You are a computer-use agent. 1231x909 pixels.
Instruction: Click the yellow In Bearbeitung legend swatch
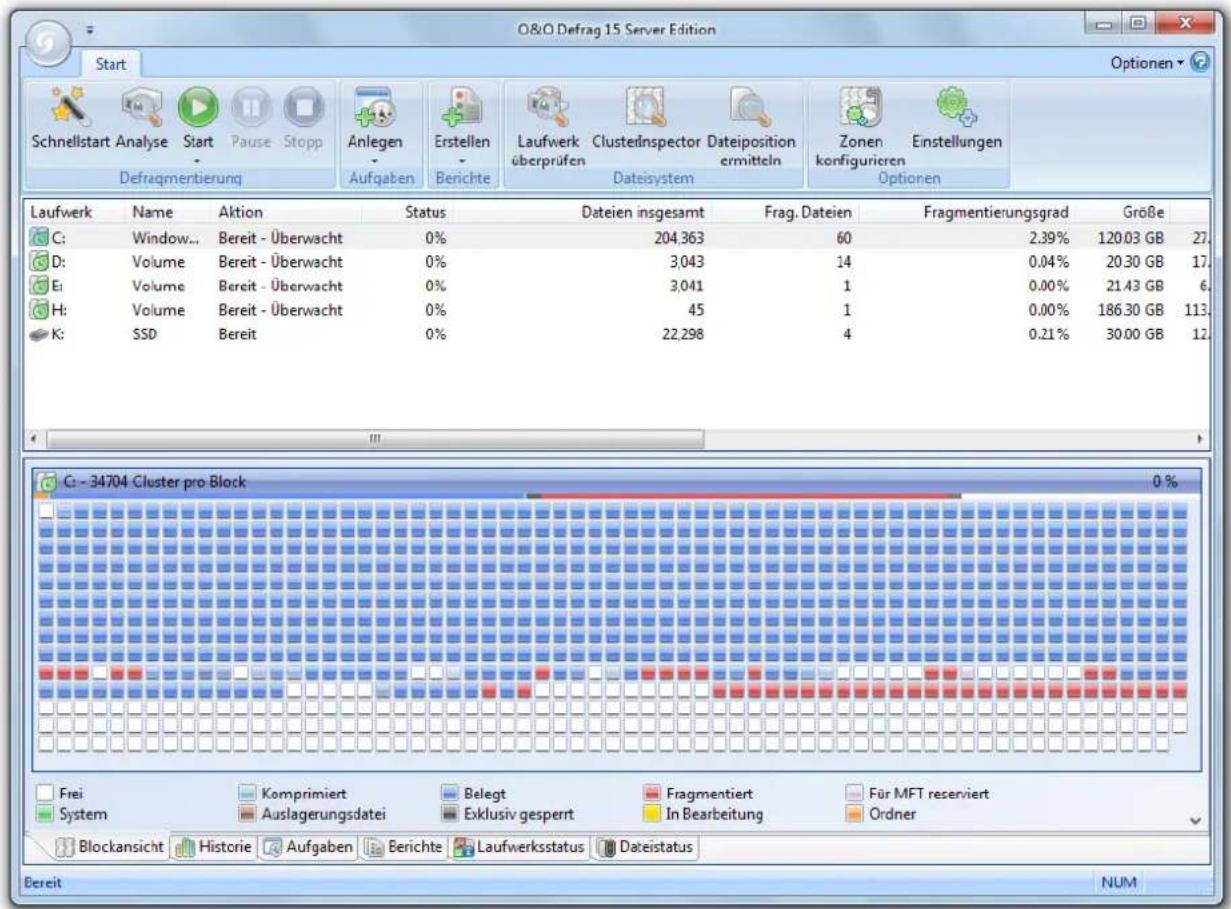650,813
